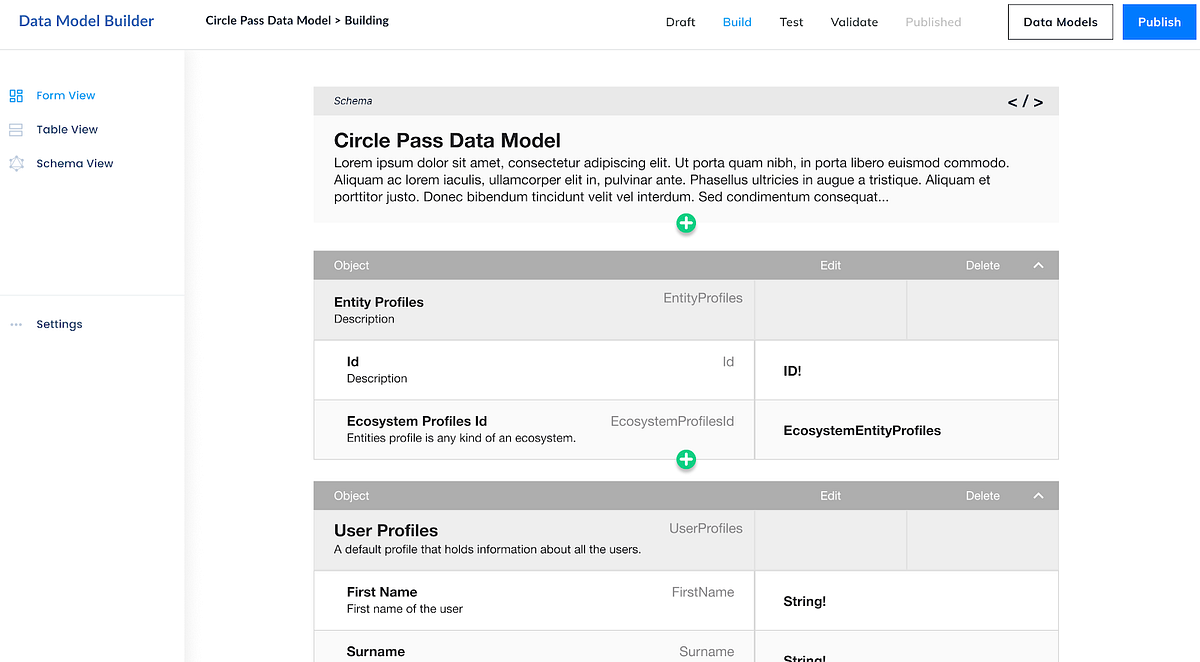Open the Data Models button

tap(1060, 21)
